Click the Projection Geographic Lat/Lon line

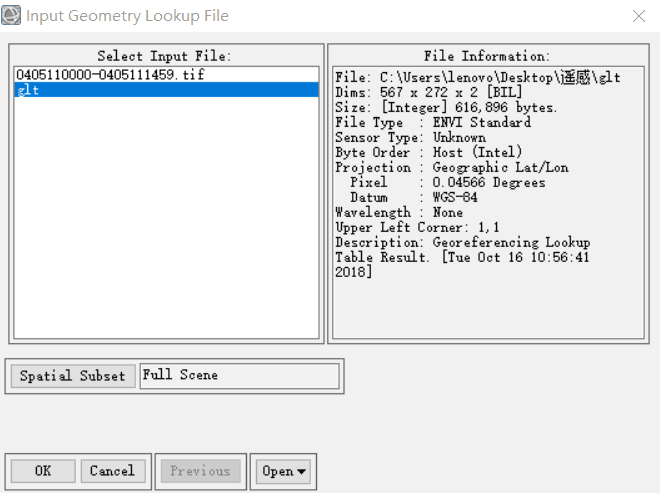click(x=452, y=168)
